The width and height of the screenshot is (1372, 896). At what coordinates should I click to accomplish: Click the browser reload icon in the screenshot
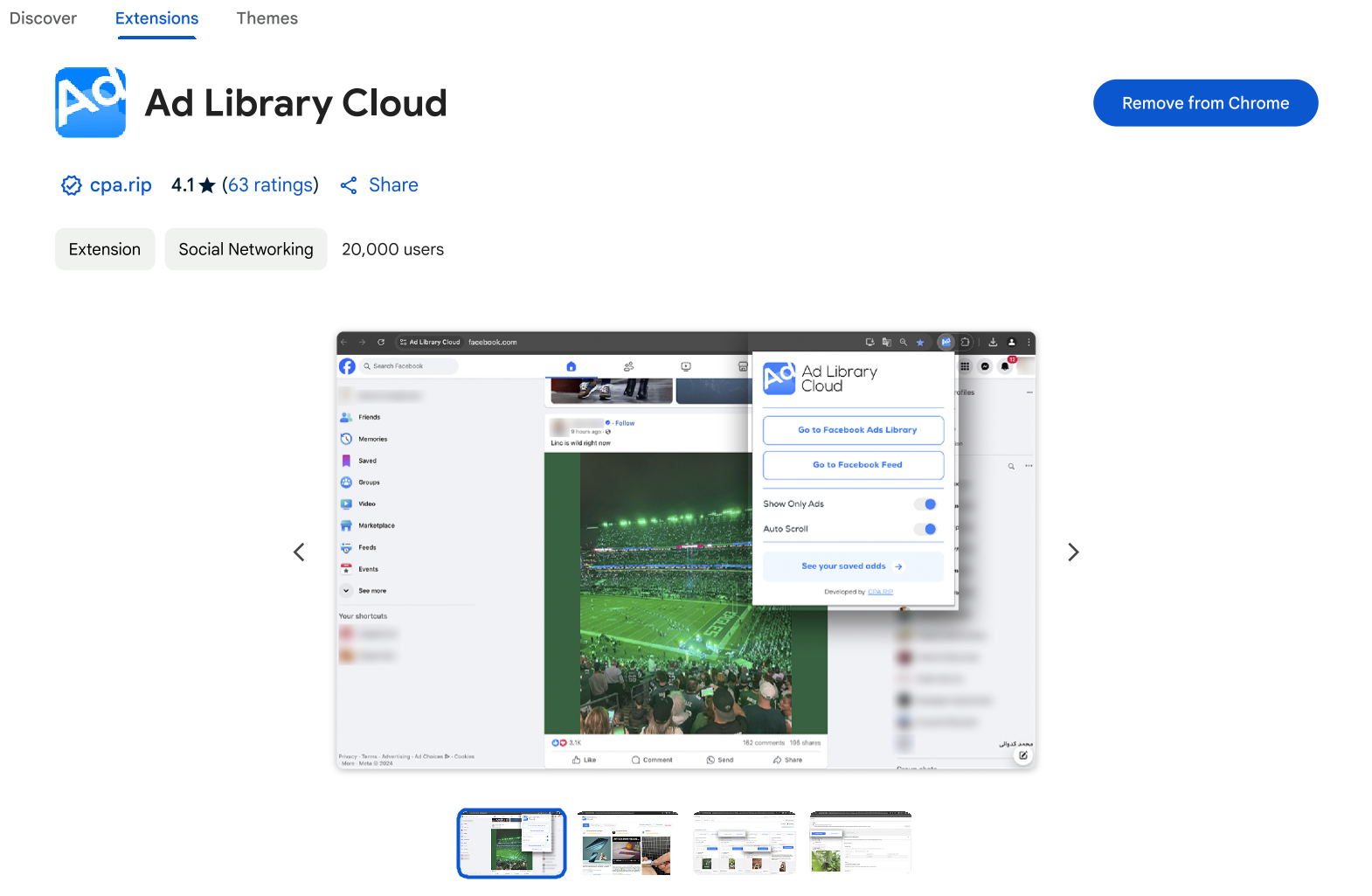coord(381,342)
